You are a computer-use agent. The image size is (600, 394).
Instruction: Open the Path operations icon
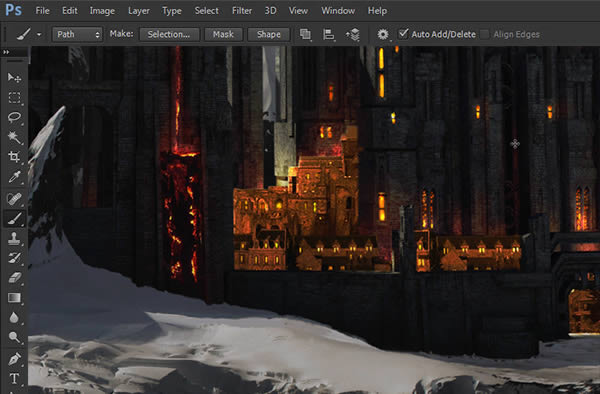coord(305,34)
